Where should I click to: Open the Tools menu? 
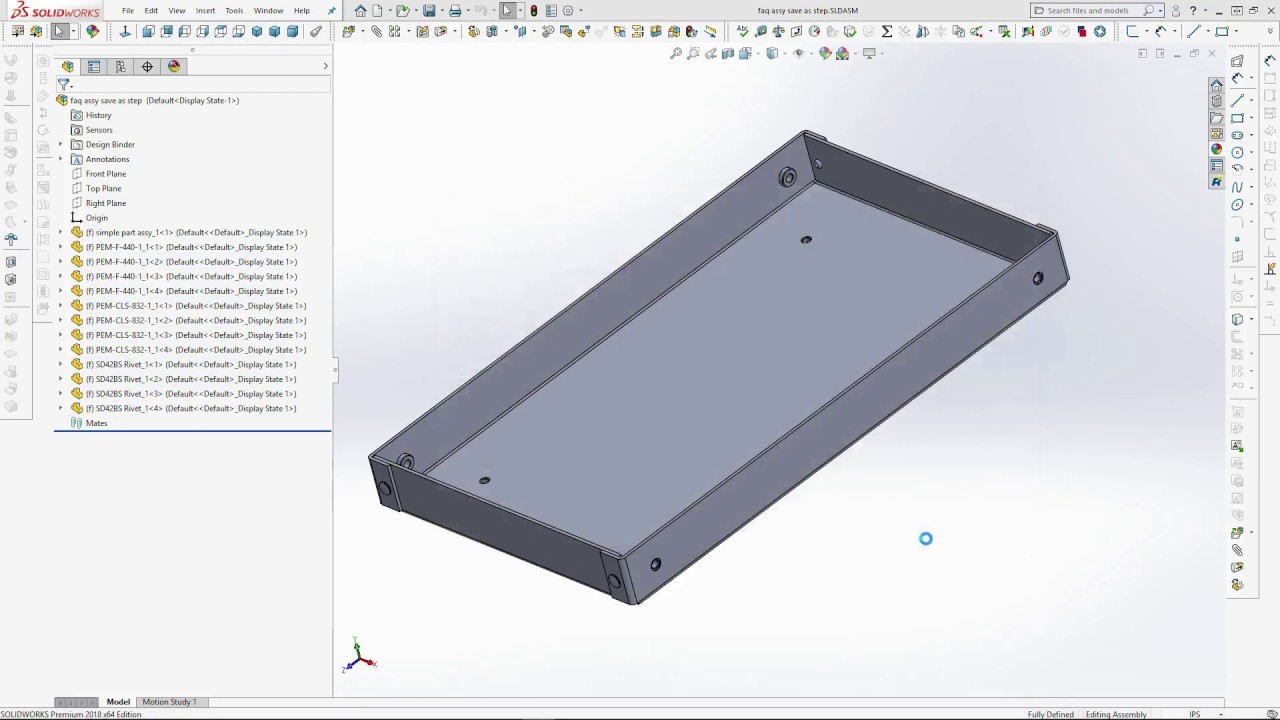click(234, 11)
